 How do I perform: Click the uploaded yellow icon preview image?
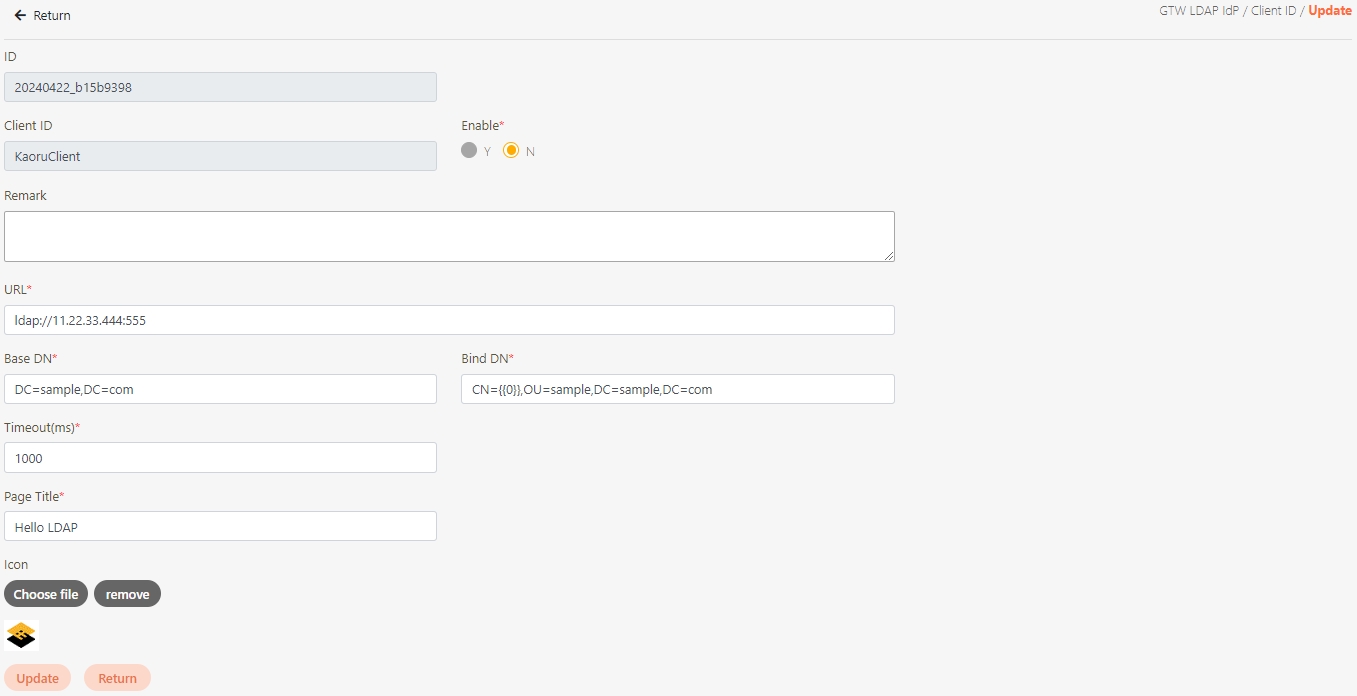pos(21,635)
